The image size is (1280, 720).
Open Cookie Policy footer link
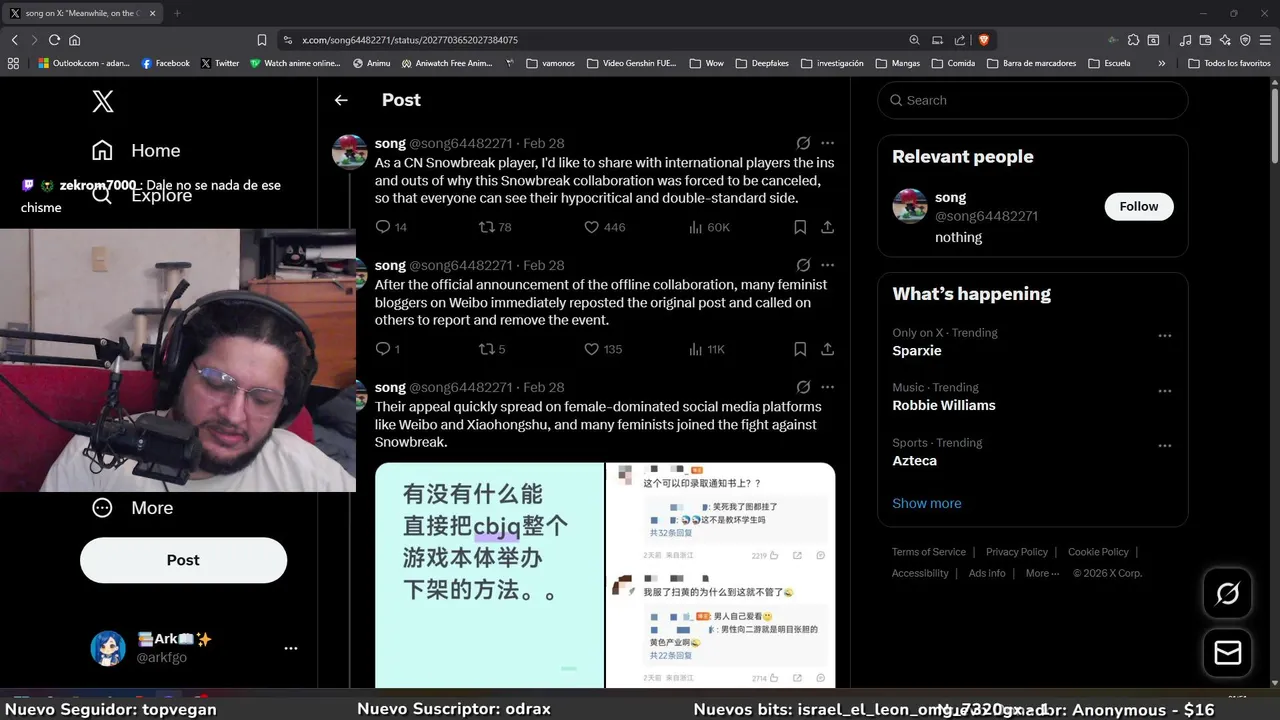[1098, 552]
